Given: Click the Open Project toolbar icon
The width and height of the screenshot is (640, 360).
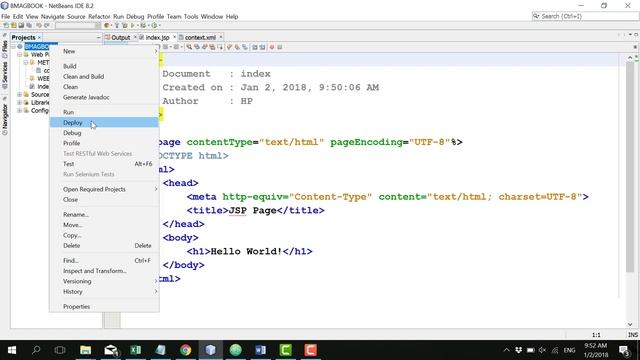Looking at the screenshot, I should [x=21, y=25].
